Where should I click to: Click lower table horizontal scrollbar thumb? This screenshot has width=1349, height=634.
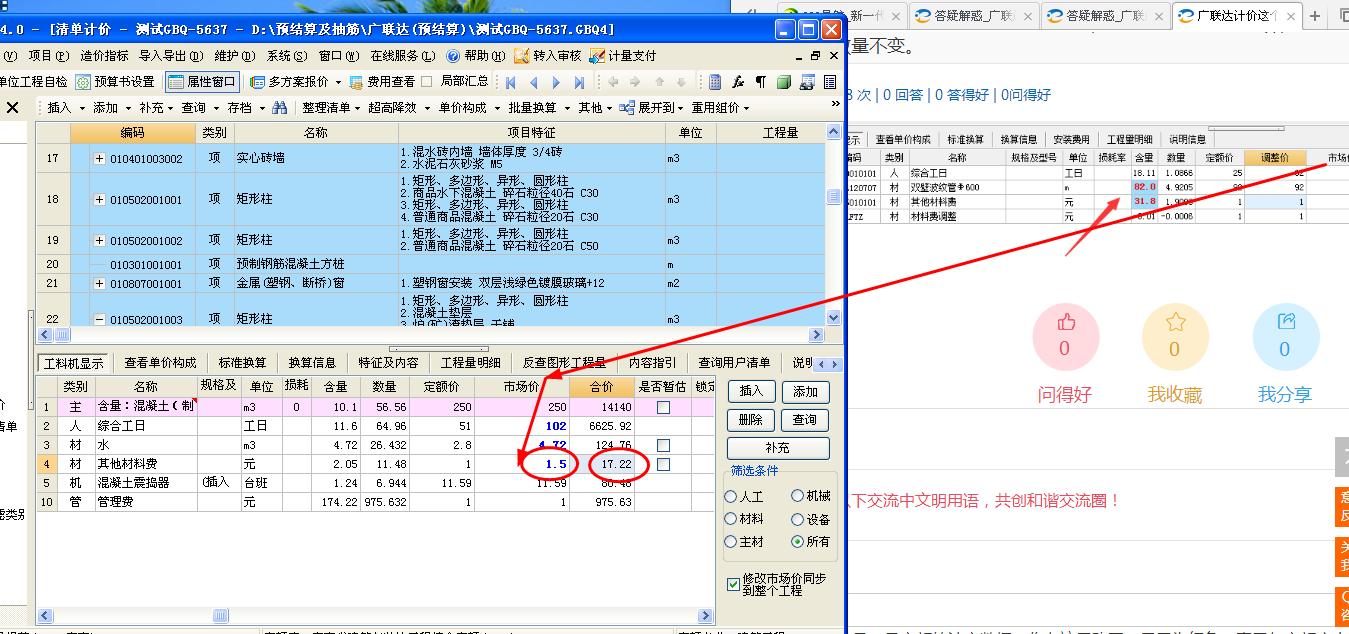tap(220, 616)
